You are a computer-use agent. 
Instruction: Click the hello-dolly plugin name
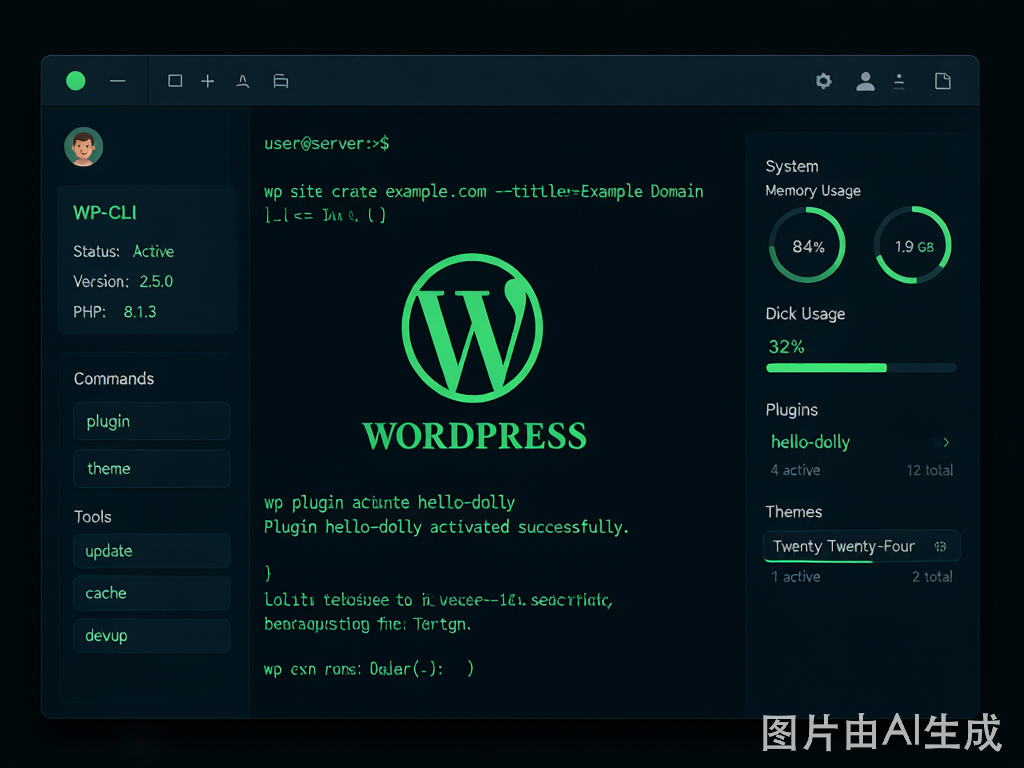pyautogui.click(x=810, y=442)
